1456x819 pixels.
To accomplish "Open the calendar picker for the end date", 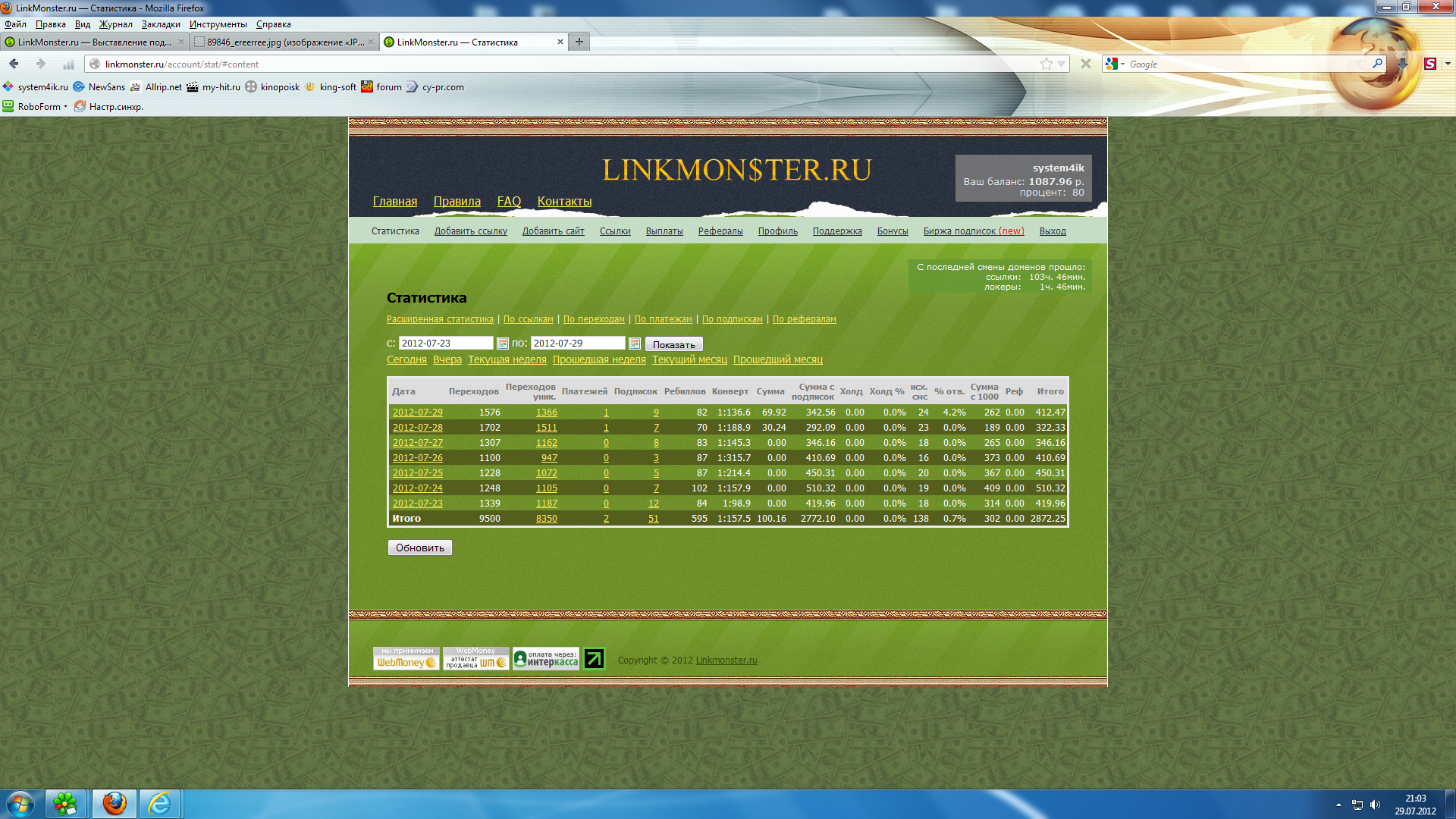I will tap(635, 344).
